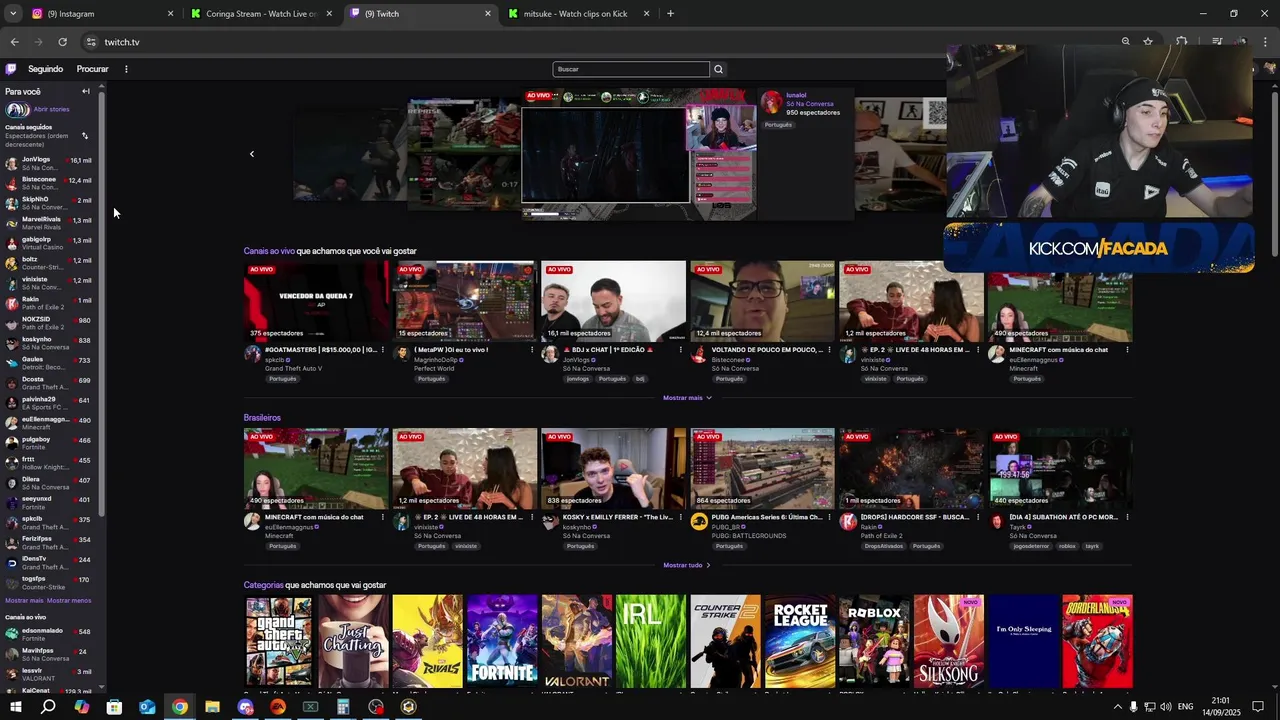Click the featured carousel stream player
This screenshot has height=720, width=1280.
pyautogui.click(x=639, y=153)
